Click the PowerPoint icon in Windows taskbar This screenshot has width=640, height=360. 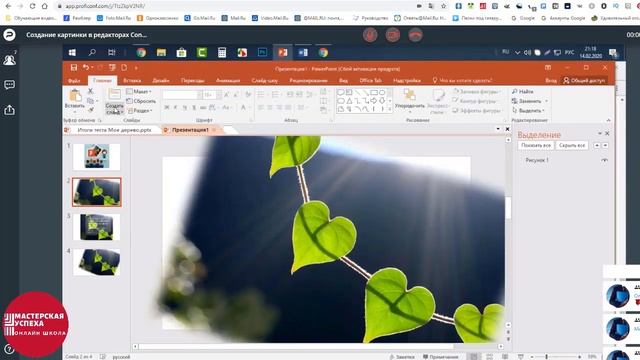[x=282, y=53]
